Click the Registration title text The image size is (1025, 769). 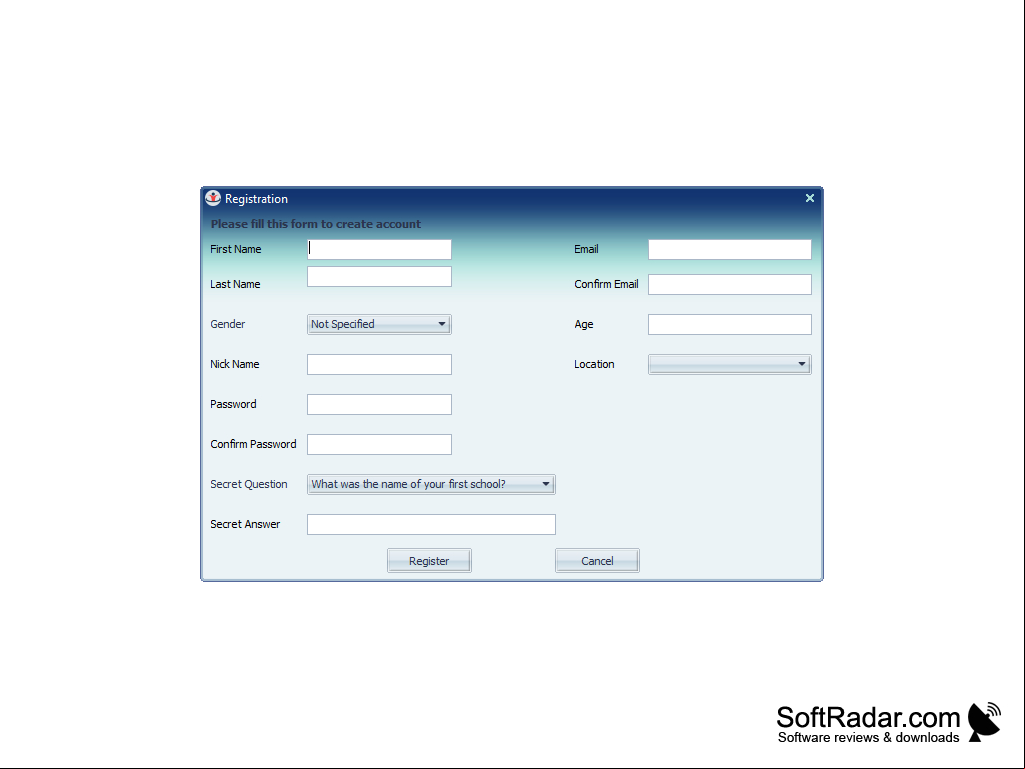tap(256, 199)
